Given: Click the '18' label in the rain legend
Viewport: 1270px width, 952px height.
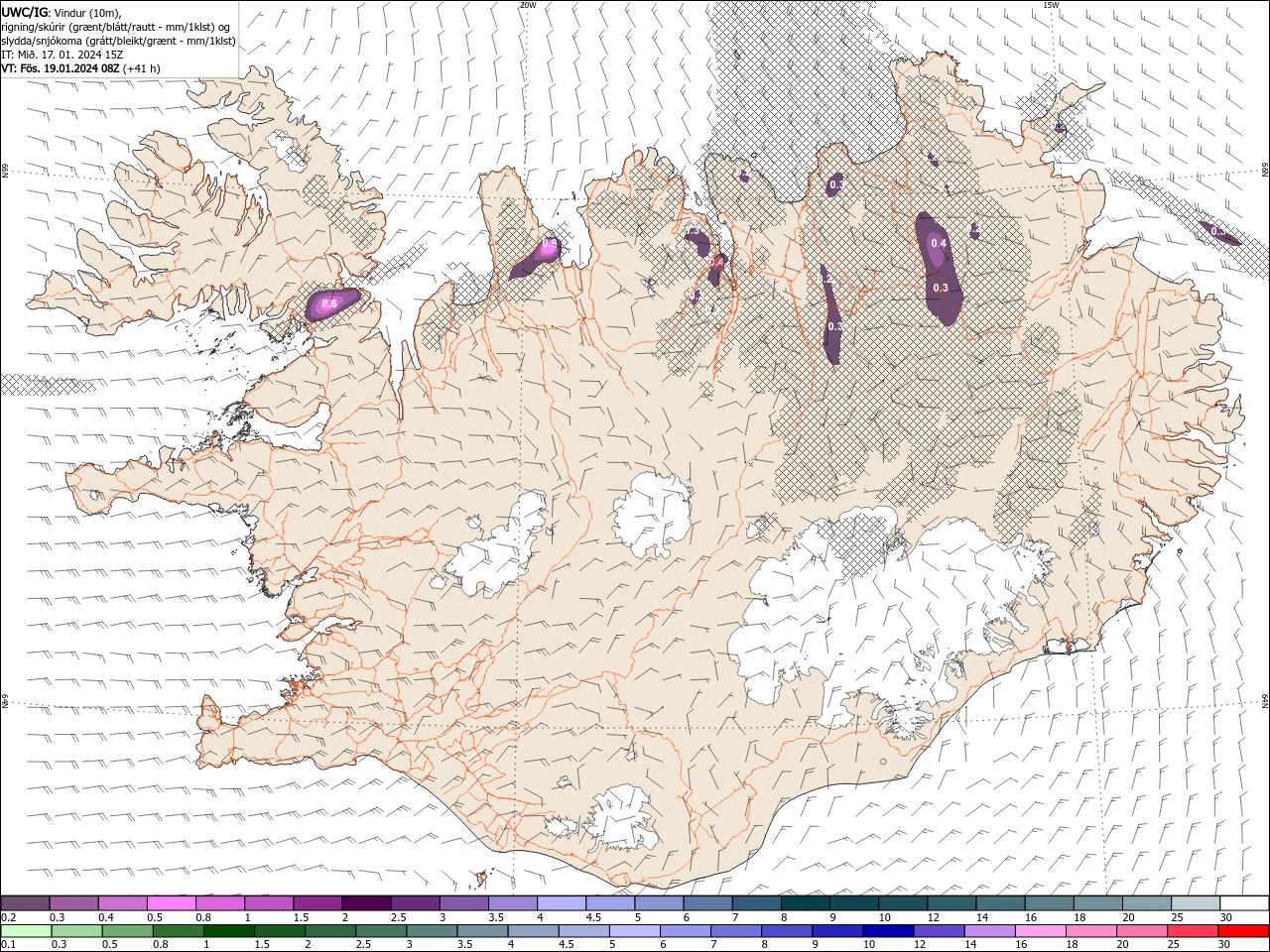Looking at the screenshot, I should (x=1071, y=944).
